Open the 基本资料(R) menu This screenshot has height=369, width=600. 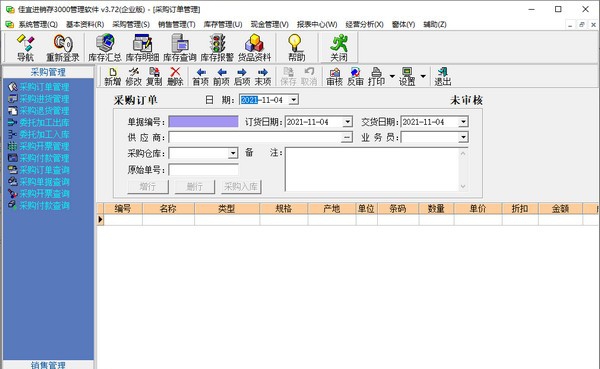(x=85, y=24)
